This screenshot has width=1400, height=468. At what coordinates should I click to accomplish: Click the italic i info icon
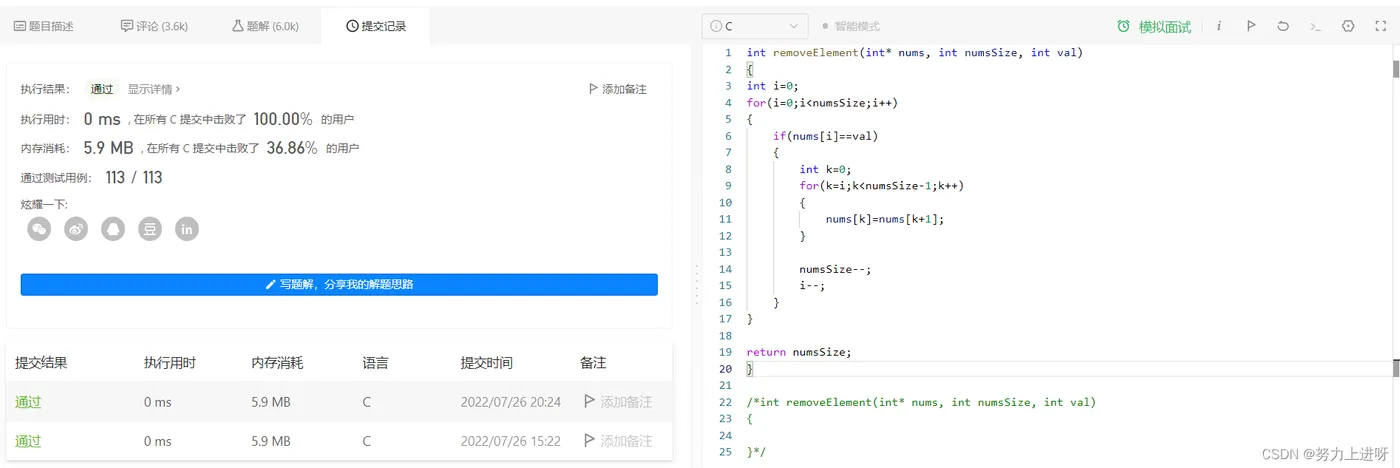1218,26
